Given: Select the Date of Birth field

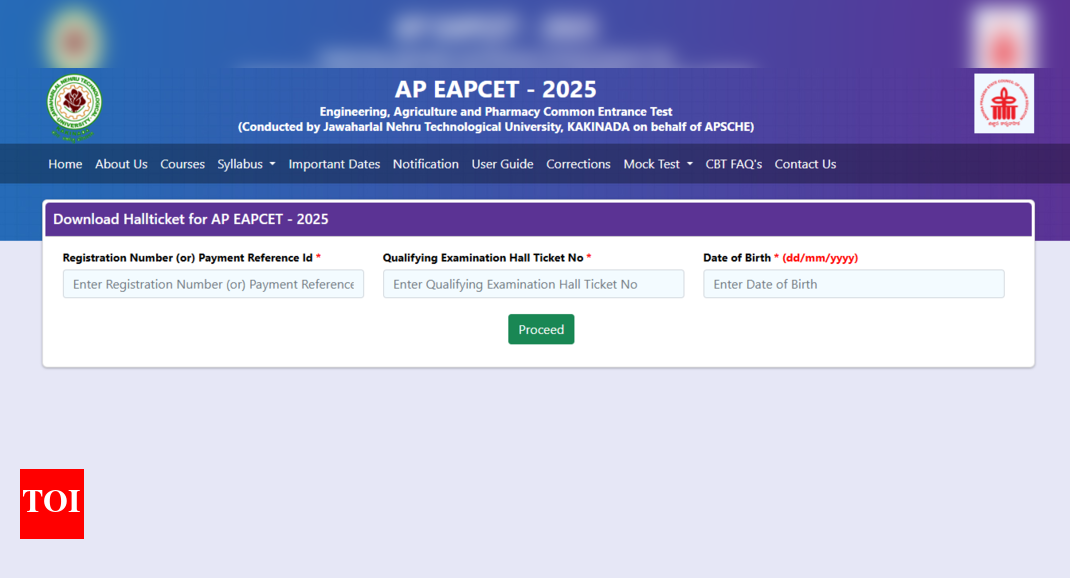Looking at the screenshot, I should coord(853,284).
